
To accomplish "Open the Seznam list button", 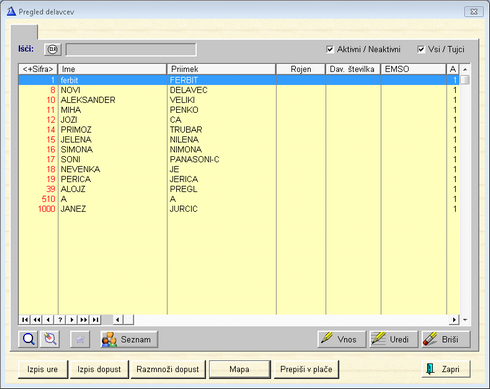I will tap(129, 339).
